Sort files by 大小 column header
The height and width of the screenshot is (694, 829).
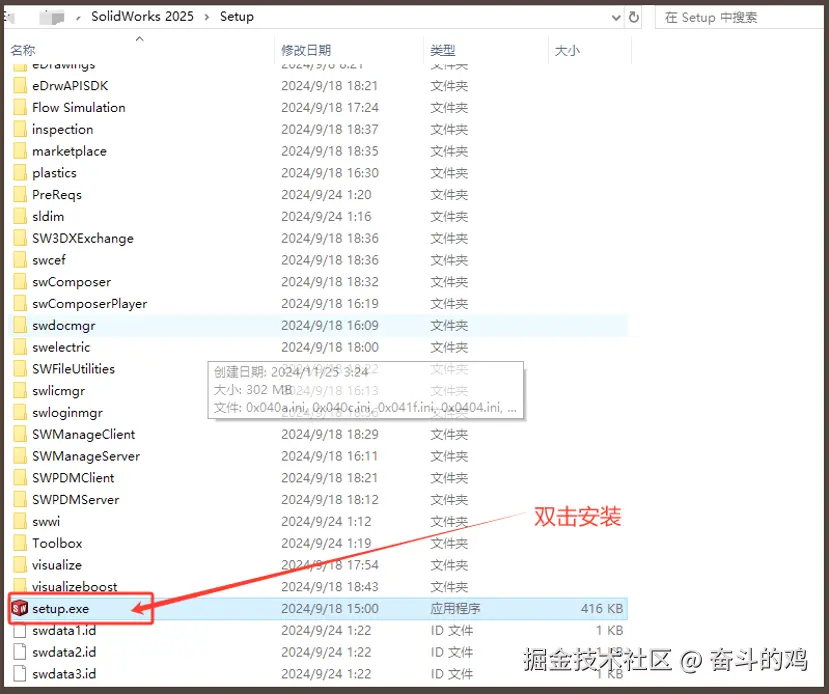pos(567,50)
